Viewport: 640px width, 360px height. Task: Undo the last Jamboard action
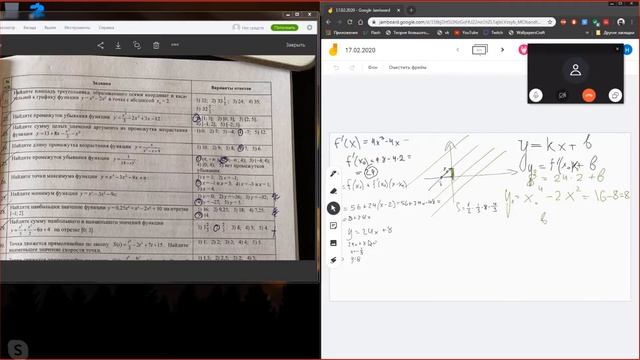[336, 68]
